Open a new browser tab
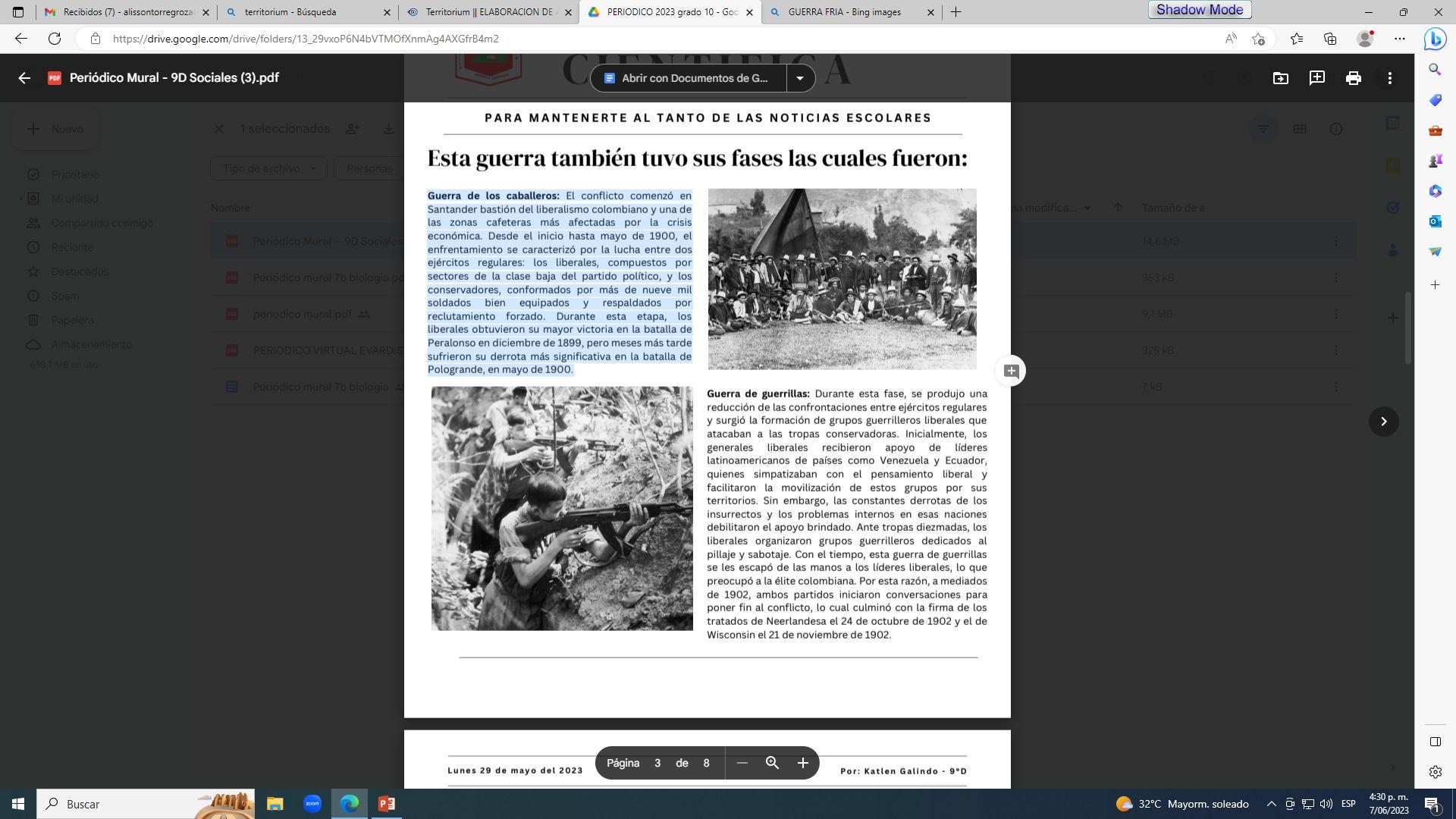Screen dimensions: 1456x819 tap(955, 12)
